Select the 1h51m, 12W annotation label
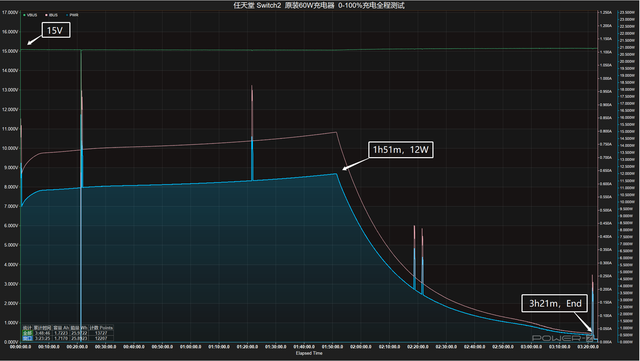Screen dimensions: 640x361 [x=401, y=150]
